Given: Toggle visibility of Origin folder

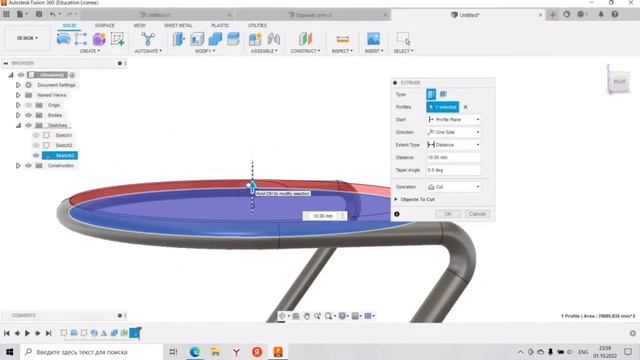Looking at the screenshot, I should (29, 105).
